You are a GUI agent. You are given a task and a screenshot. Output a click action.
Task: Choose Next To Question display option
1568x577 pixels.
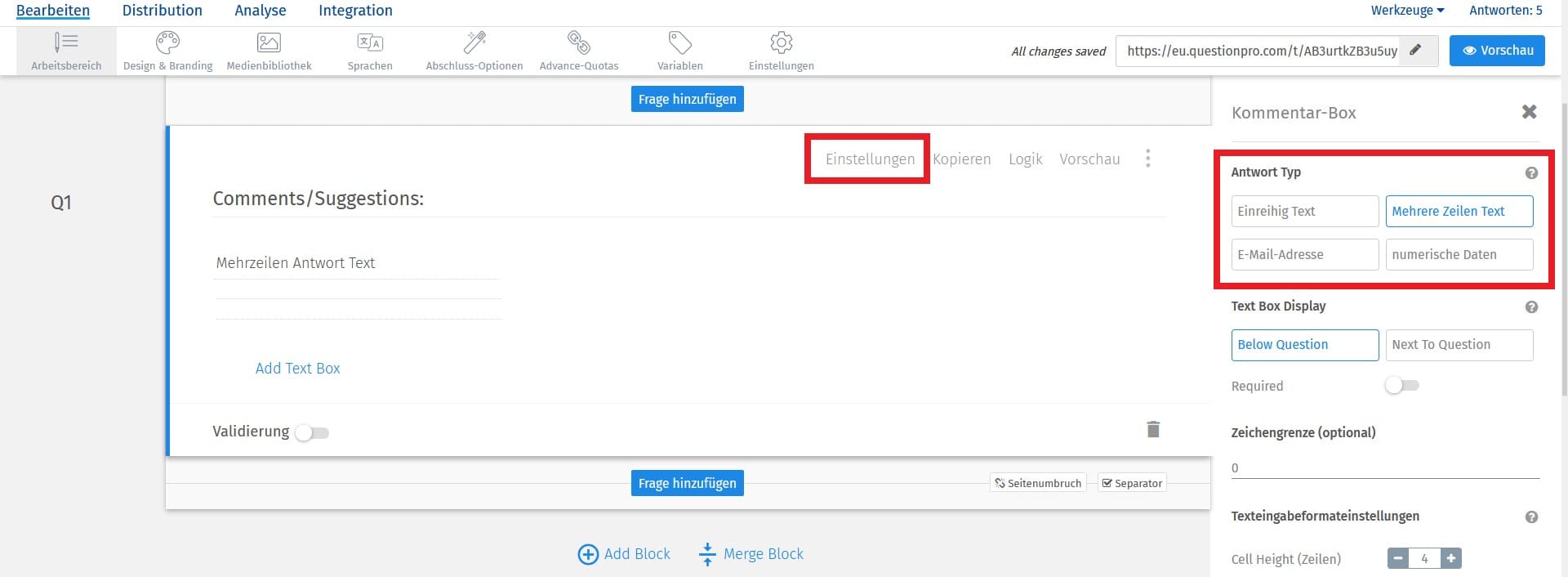click(x=1459, y=345)
